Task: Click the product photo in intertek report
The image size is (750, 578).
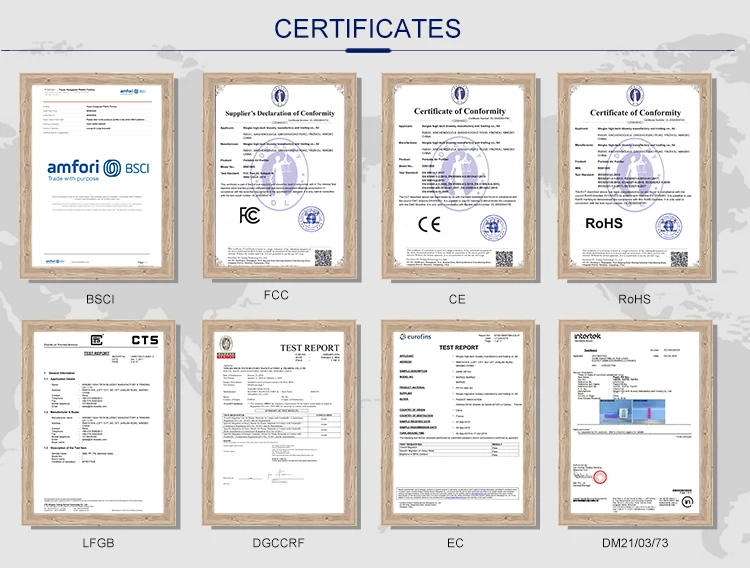Action: 631,411
